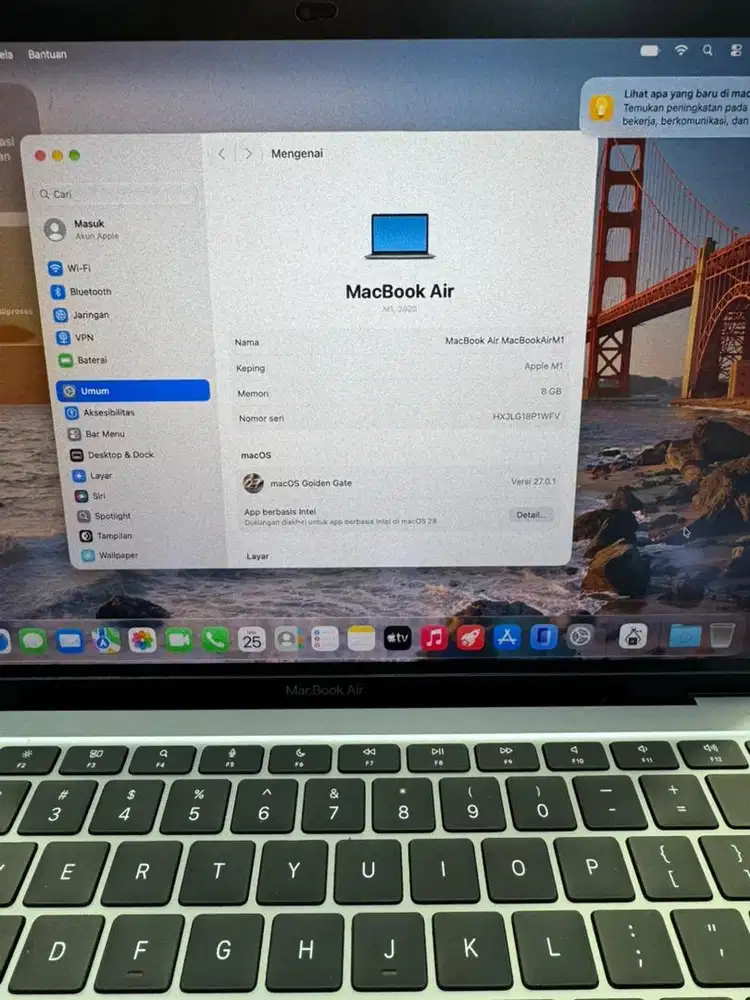This screenshot has height=1000, width=750.
Task: Open Tampilan appearance settings
Action: coord(106,536)
